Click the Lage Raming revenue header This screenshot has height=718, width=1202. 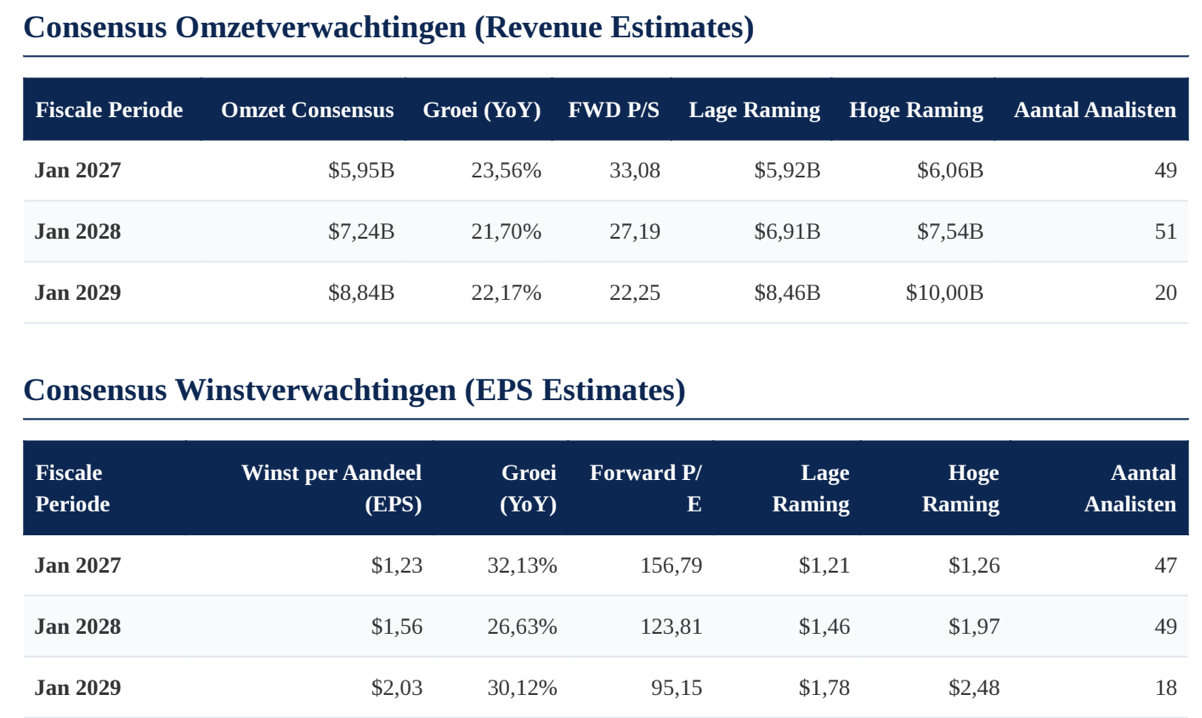coord(754,110)
